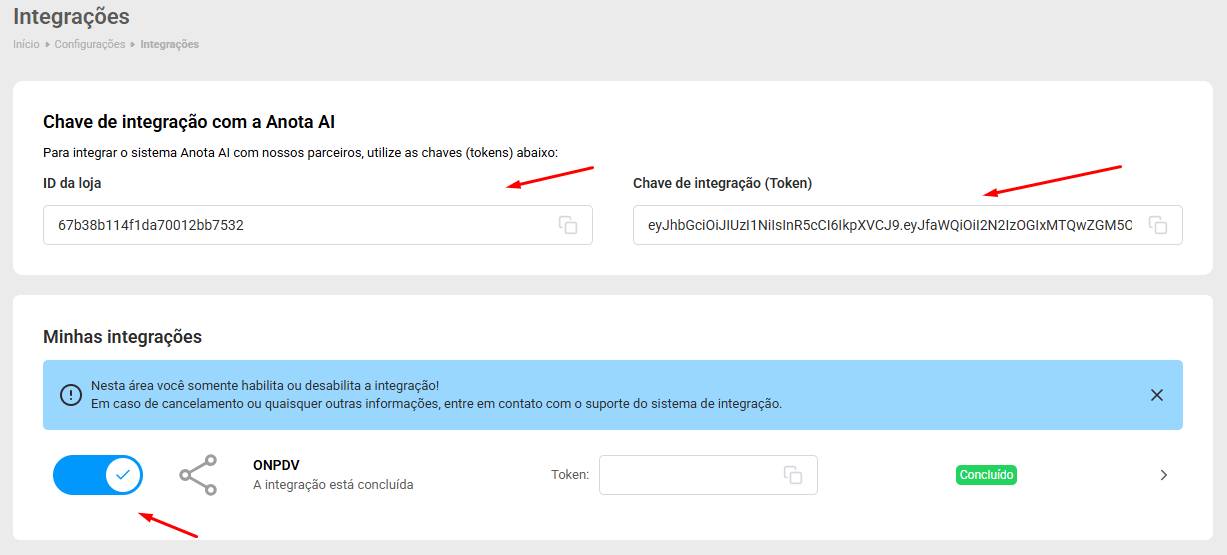
Task: Click the green Concluído status badge
Action: pos(986,475)
